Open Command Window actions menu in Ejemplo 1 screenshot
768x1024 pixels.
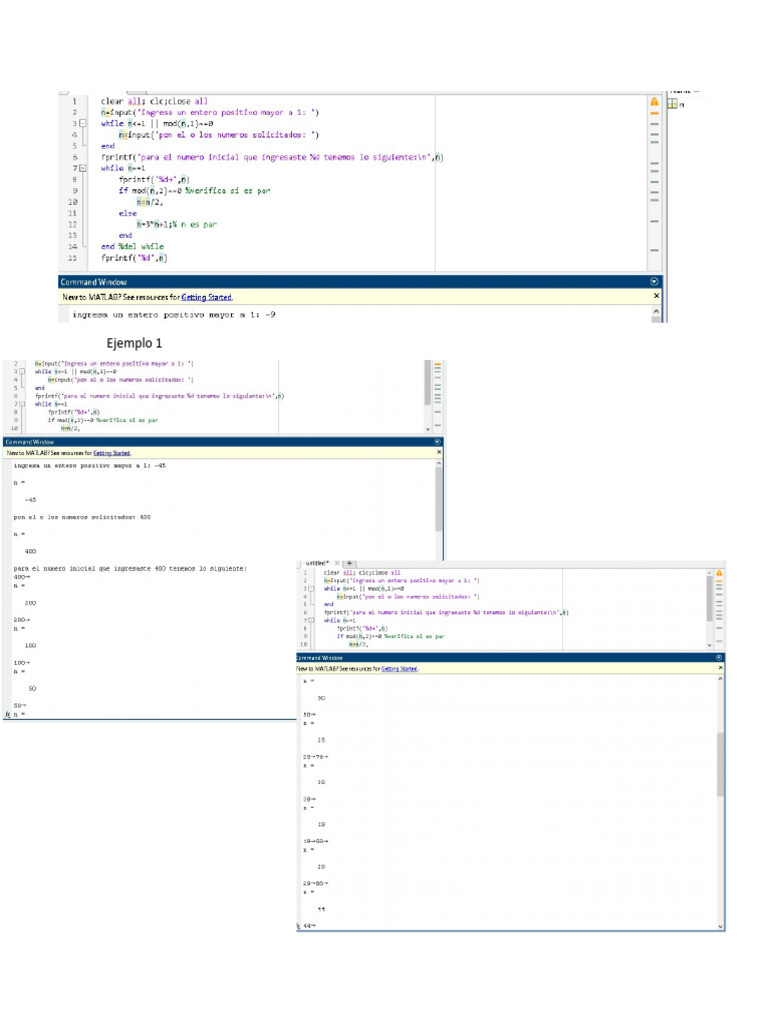coord(438,442)
